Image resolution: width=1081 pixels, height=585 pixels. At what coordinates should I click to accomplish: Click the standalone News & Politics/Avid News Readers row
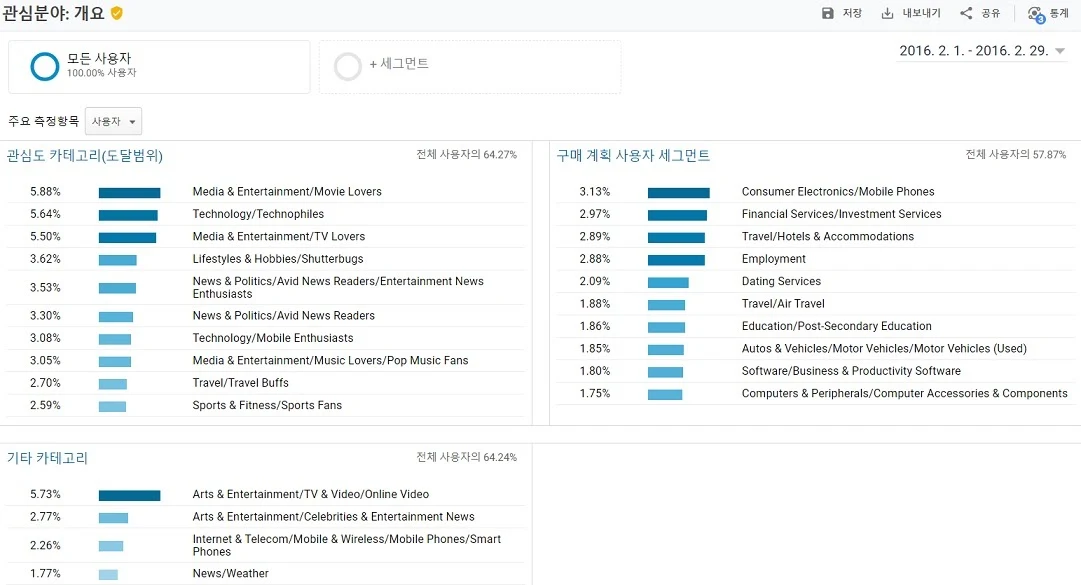(x=265, y=316)
